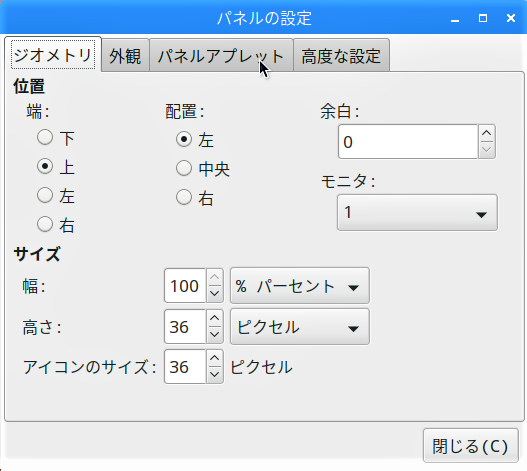
Task: Expand the % パーセント width unit dropdown
Action: click(x=300, y=286)
